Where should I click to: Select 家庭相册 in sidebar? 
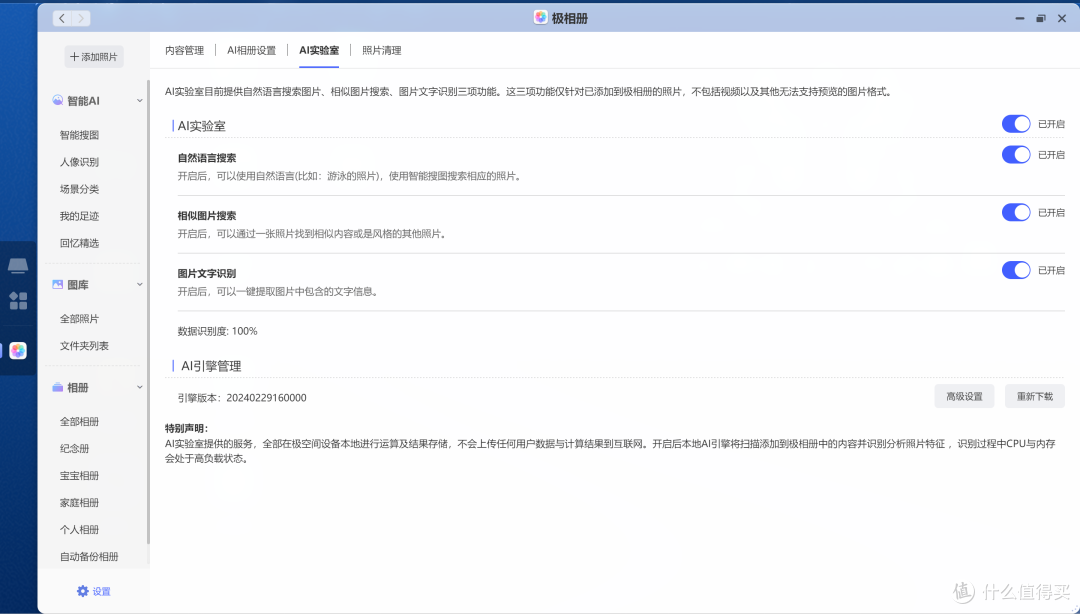(x=79, y=502)
